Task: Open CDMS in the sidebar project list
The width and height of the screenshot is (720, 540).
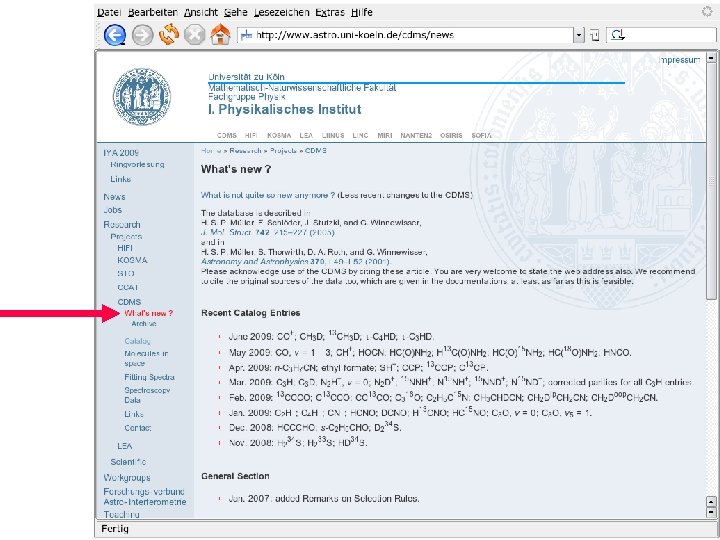Action: 129,302
